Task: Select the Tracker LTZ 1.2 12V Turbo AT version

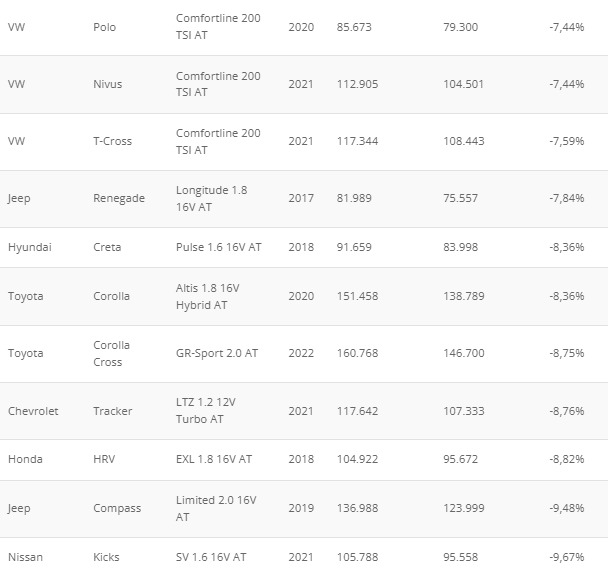Action: [206, 411]
